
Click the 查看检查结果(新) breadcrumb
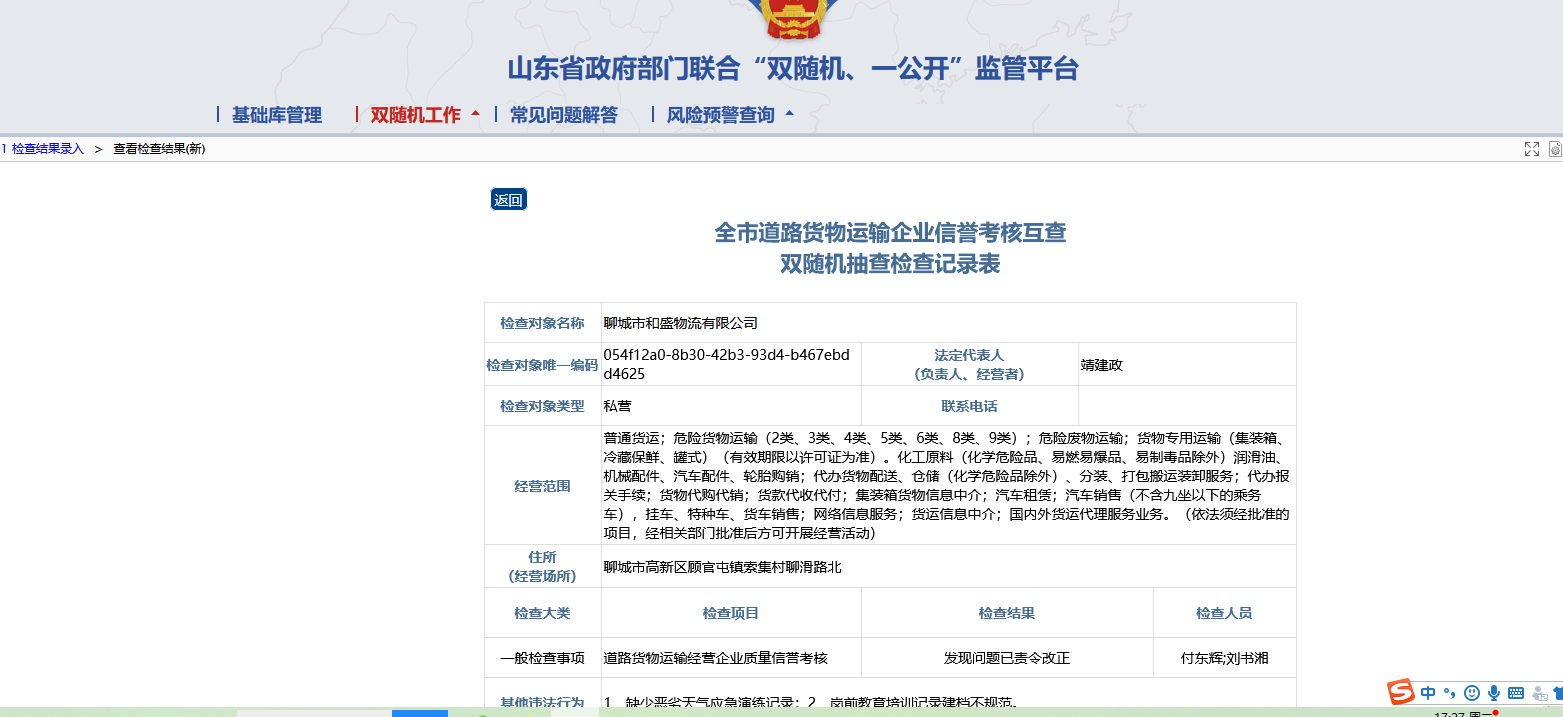[x=159, y=149]
